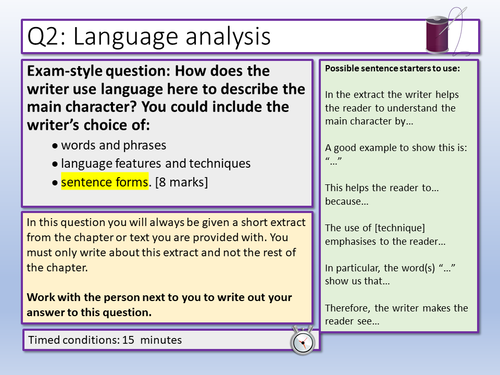Click the highlighted 'sentence forms' text
This screenshot has width=500, height=375.
(105, 182)
